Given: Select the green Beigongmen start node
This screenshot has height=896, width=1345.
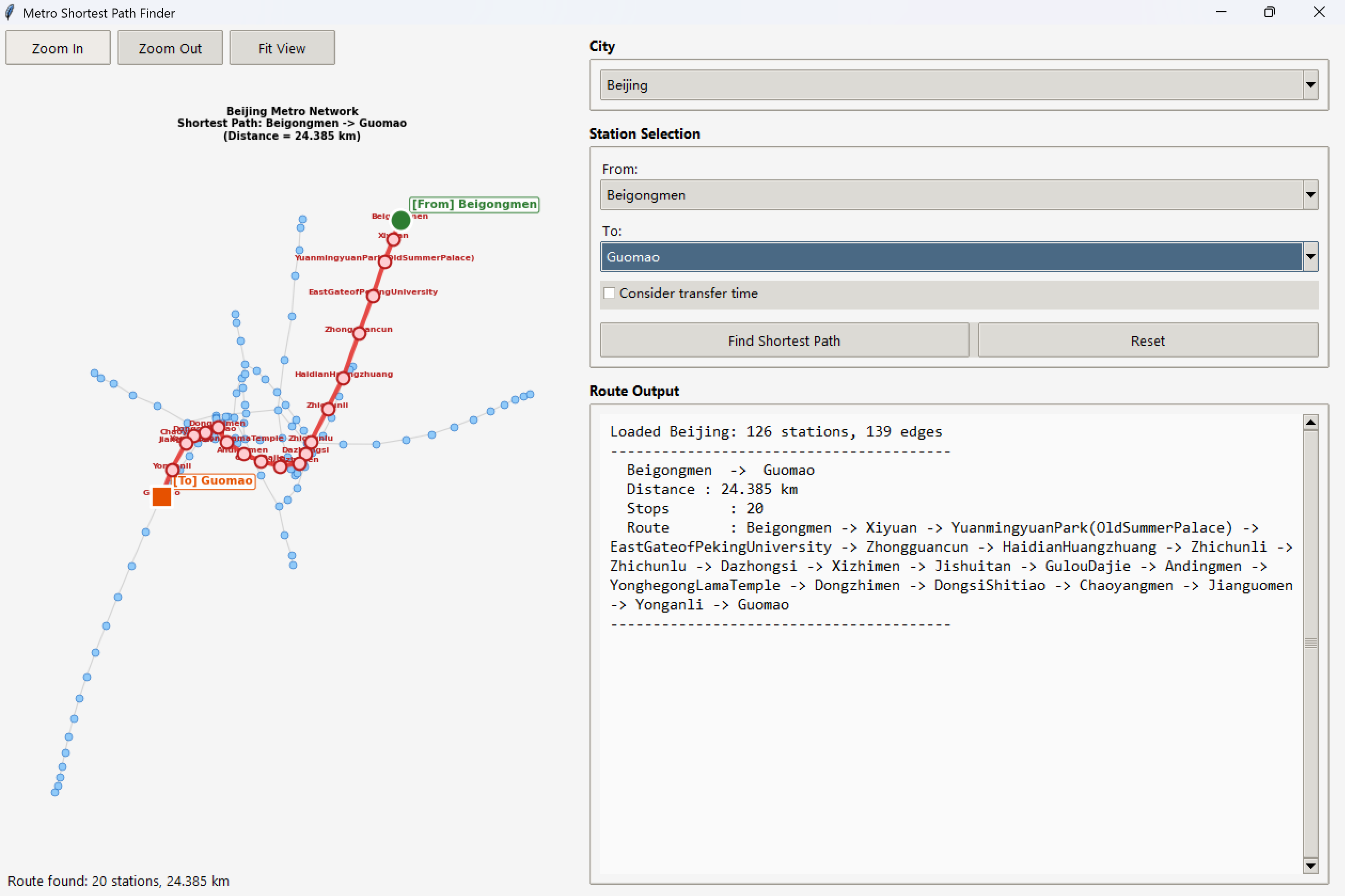Looking at the screenshot, I should 400,220.
